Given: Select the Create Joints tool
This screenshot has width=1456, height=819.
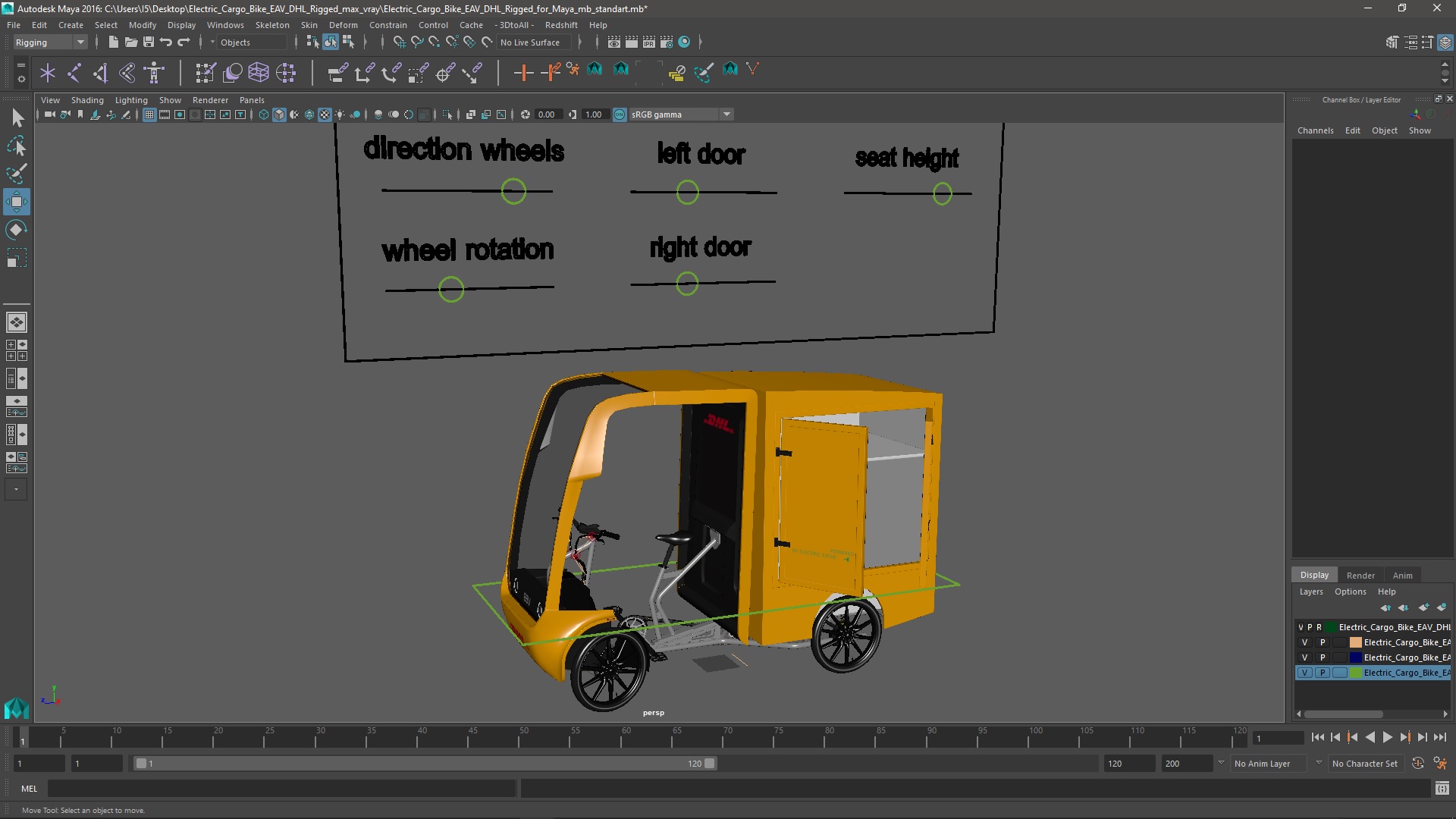Looking at the screenshot, I should pos(74,73).
